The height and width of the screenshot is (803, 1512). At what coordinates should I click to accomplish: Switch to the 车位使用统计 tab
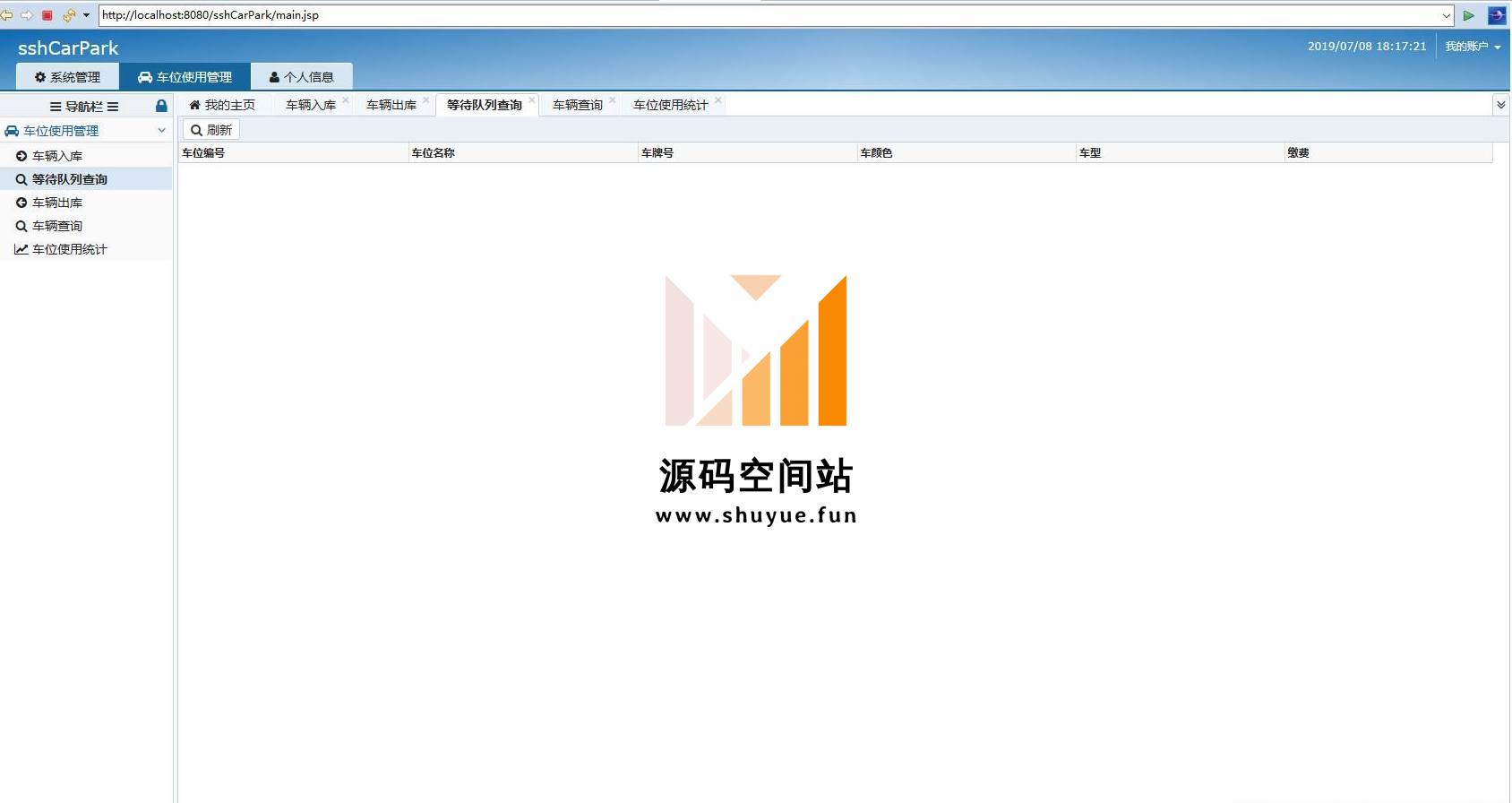(671, 105)
